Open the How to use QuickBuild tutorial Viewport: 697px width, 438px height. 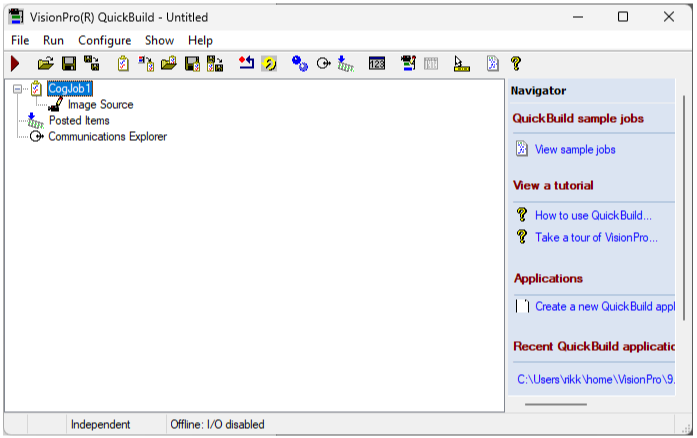(x=593, y=215)
